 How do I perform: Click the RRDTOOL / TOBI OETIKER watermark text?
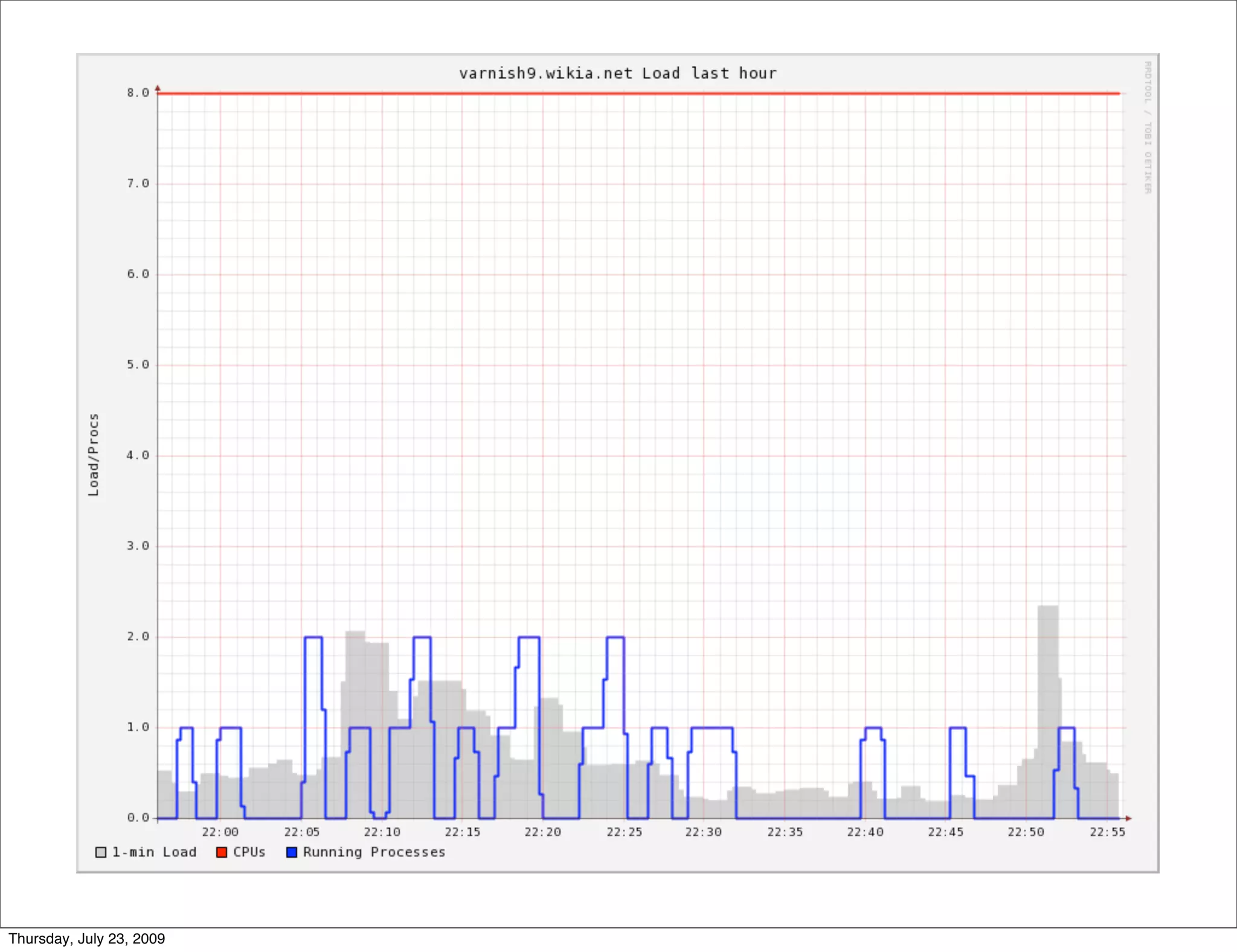(1147, 127)
